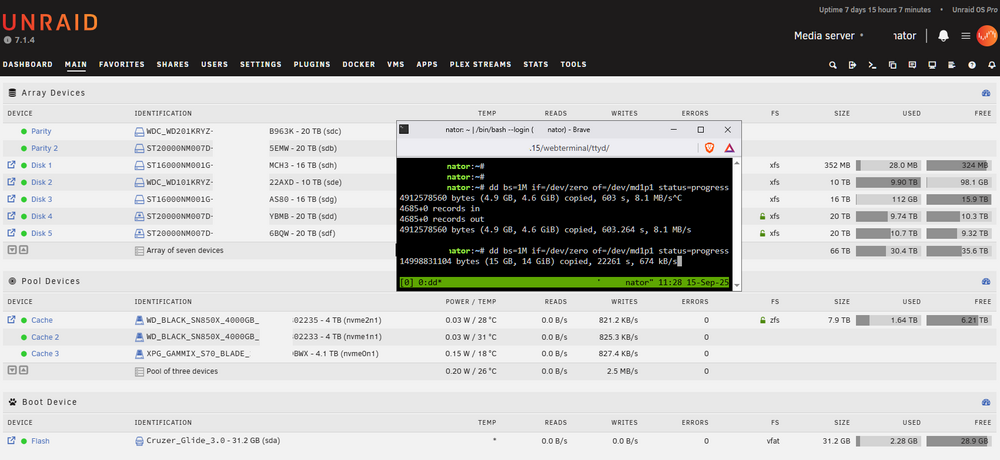Open the system info monitor icon
Viewport: 1000px width, 460px height.
(932, 65)
